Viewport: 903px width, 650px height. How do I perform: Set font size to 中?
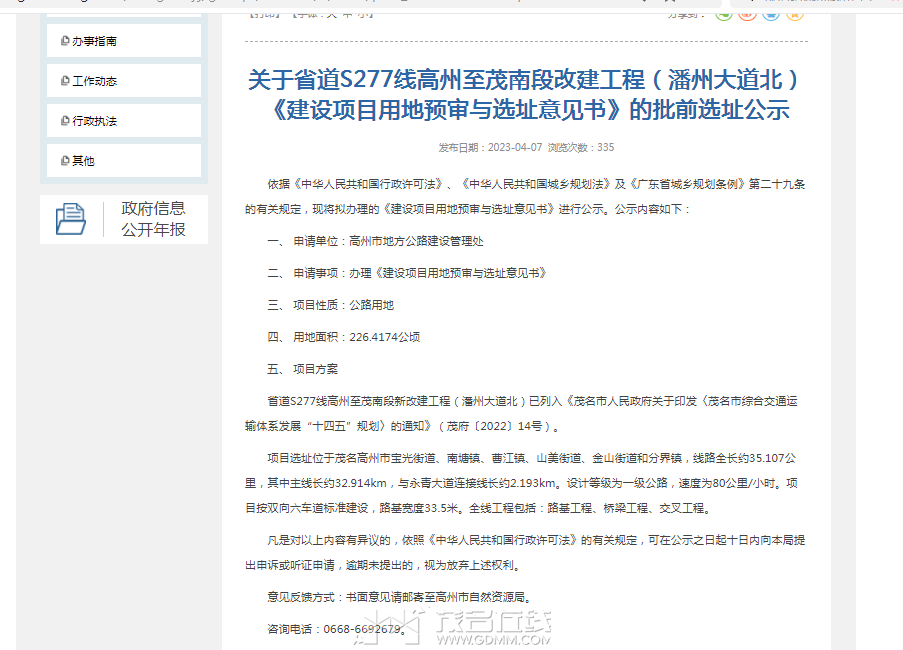(x=347, y=14)
